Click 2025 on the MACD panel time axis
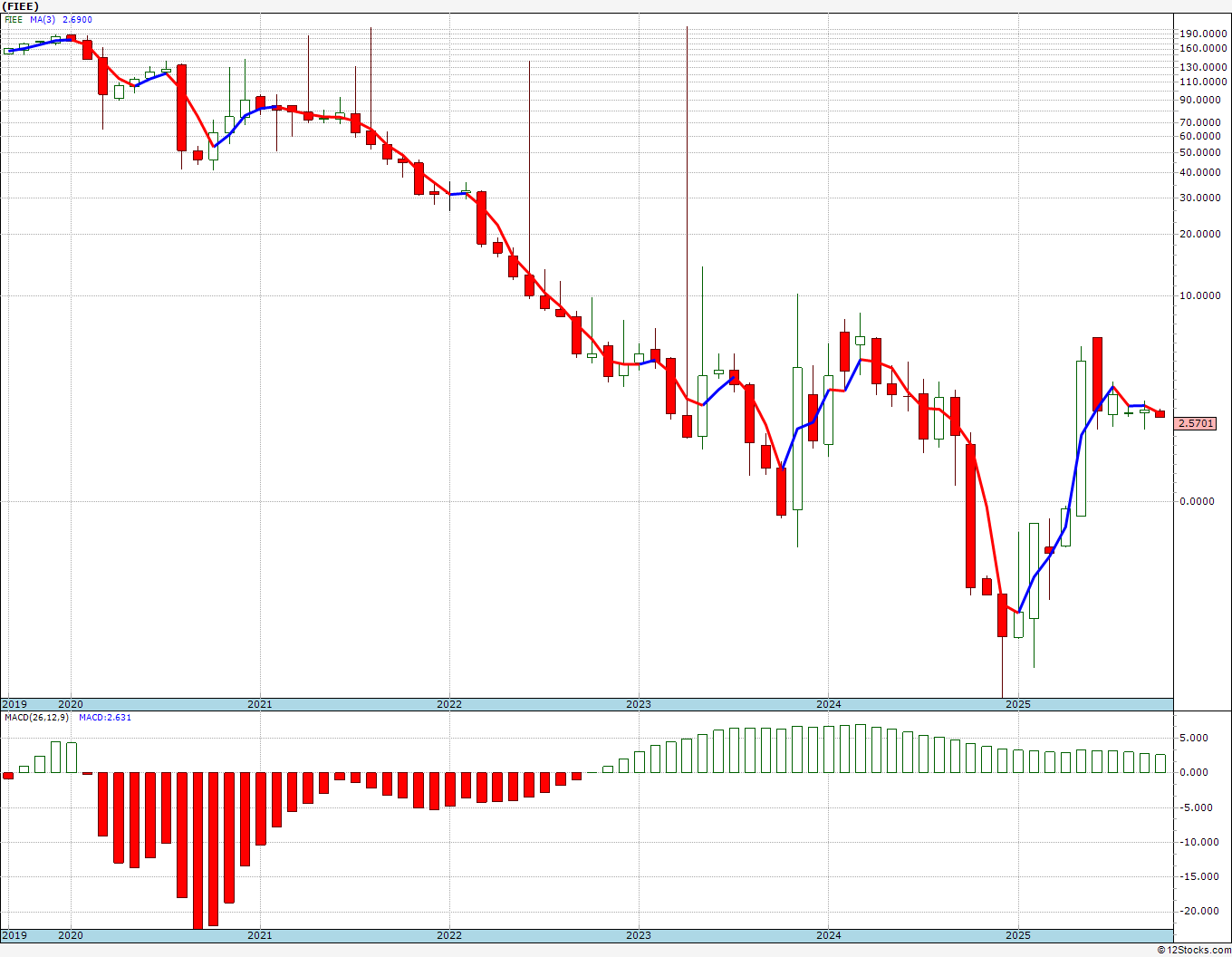This screenshot has height=957, width=1232. coord(1018,935)
